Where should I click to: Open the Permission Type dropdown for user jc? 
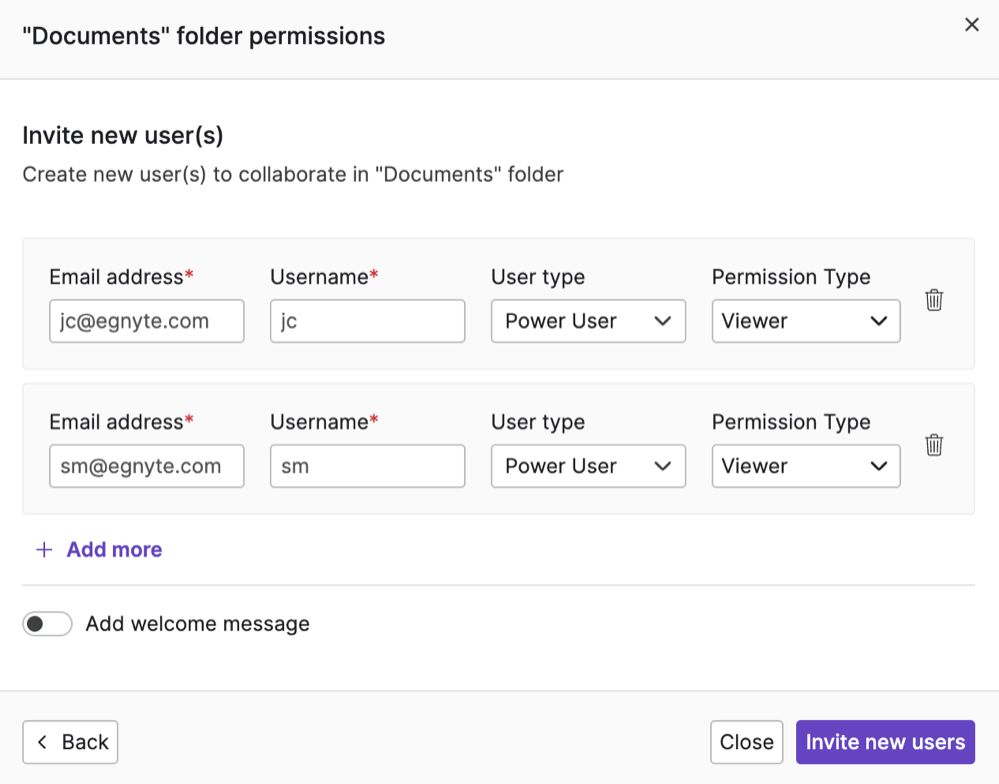tap(806, 321)
